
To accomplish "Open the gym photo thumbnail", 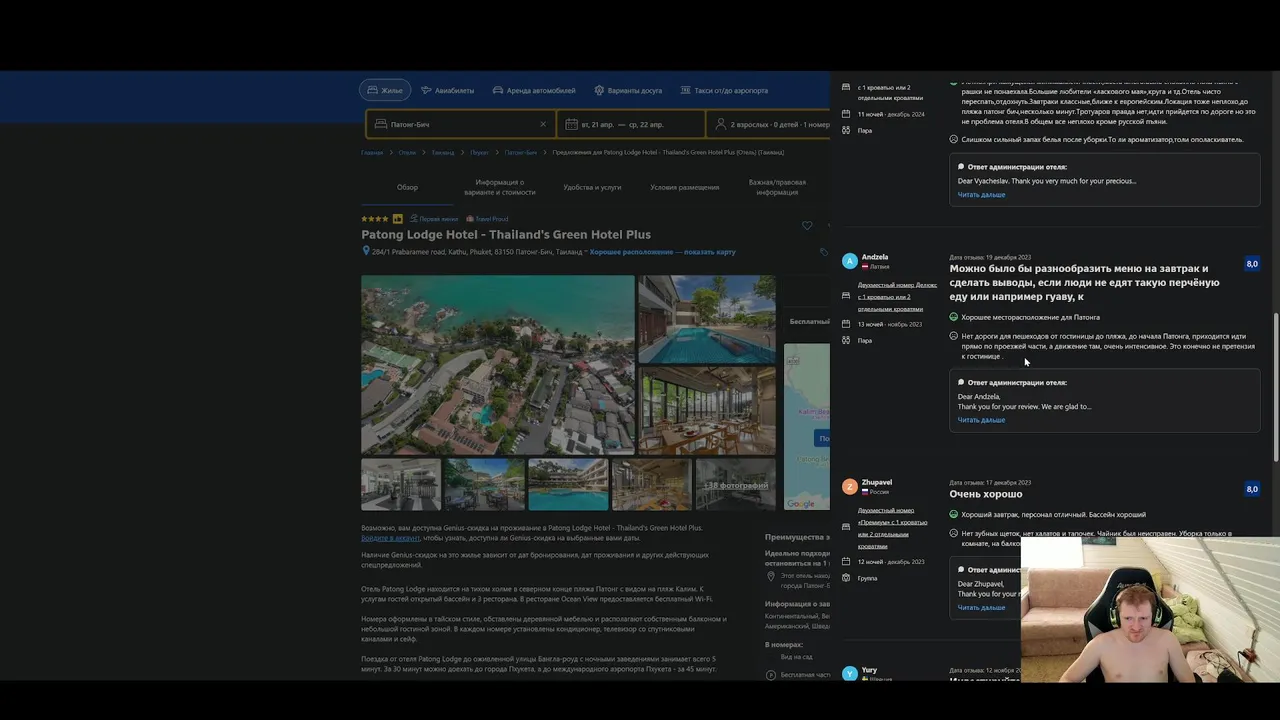I will (400, 485).
